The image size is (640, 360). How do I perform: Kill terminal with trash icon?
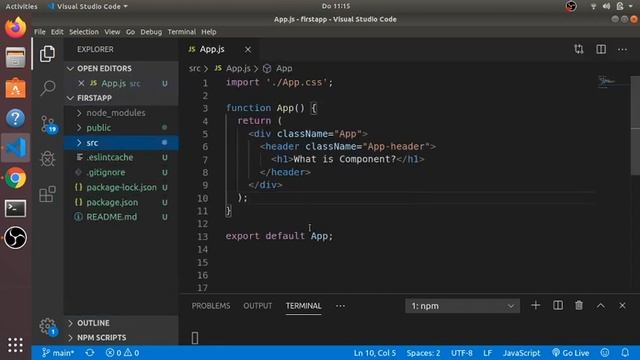click(x=579, y=305)
